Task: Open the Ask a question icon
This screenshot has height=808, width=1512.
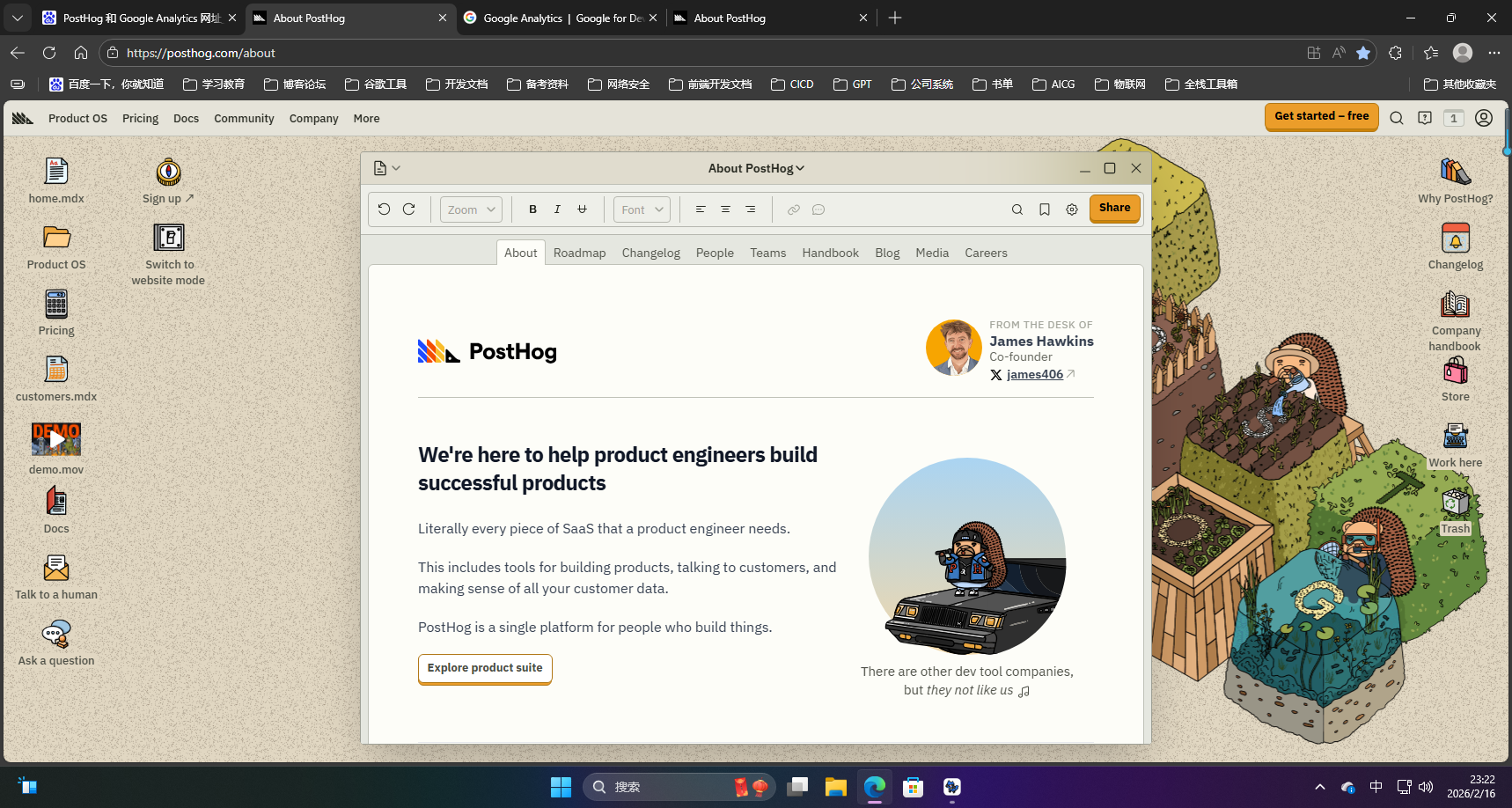Action: point(56,643)
